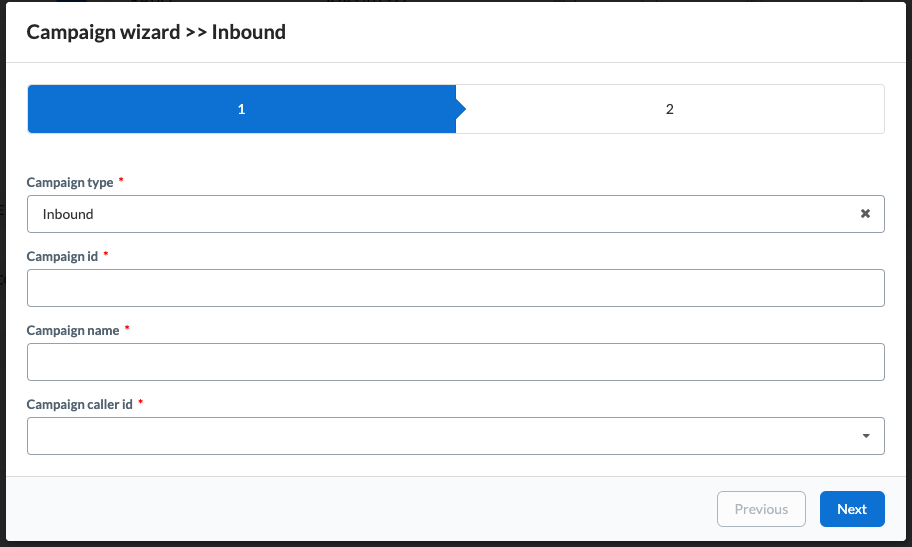Click the red asterisk beside Campaign caller id
912x547 pixels.
tap(140, 402)
